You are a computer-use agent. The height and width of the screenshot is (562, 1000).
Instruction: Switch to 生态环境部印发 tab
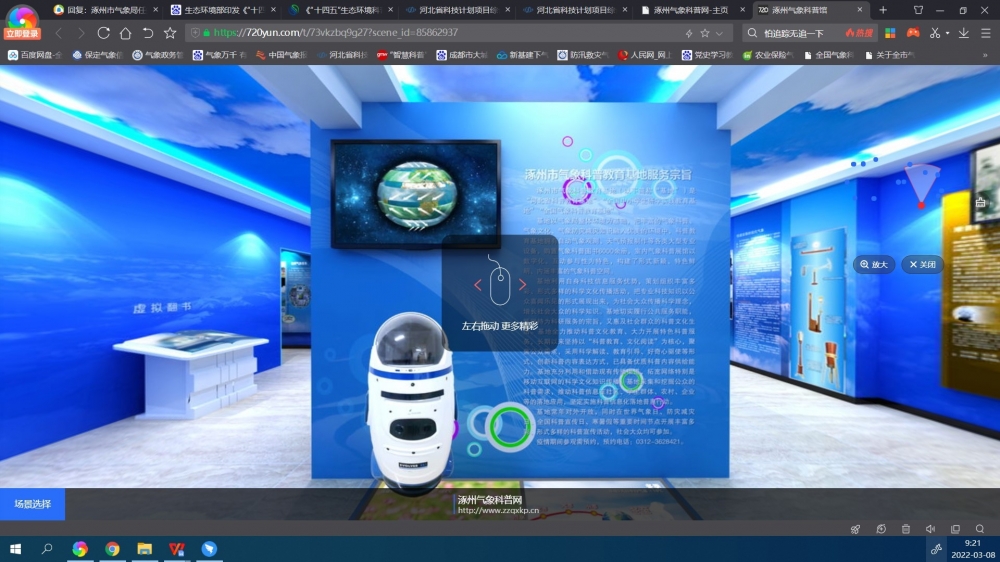(x=213, y=10)
